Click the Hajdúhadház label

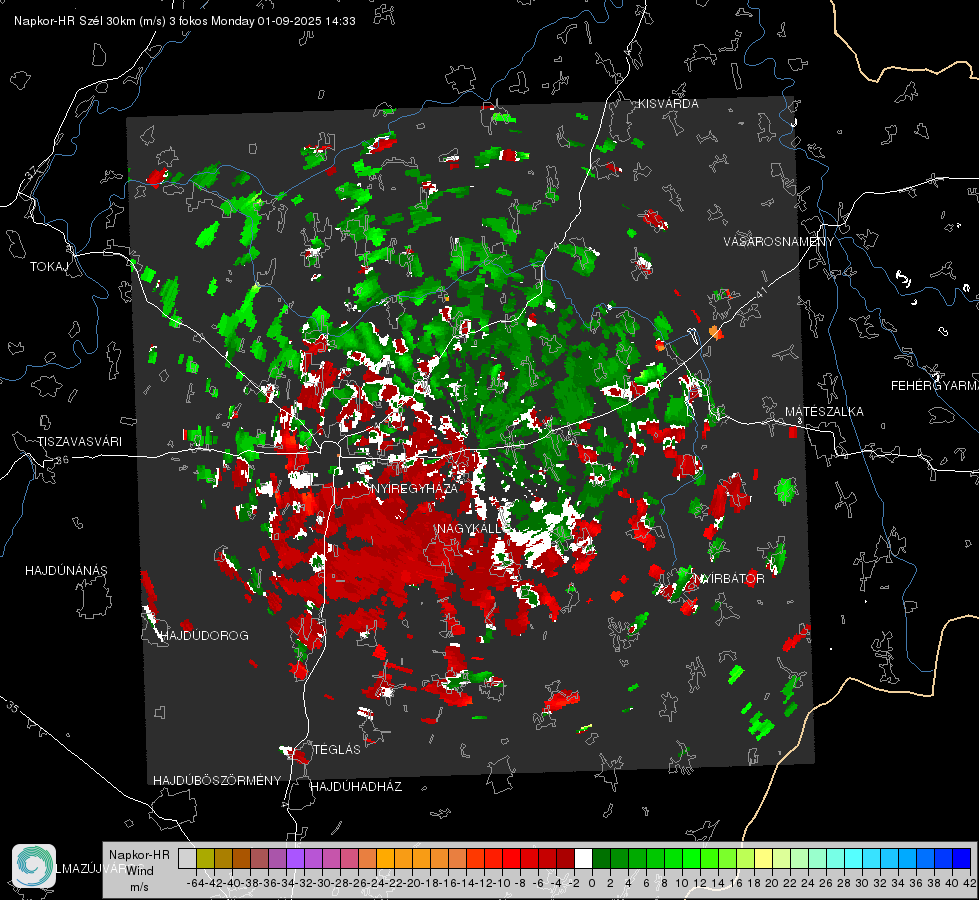pyautogui.click(x=357, y=786)
